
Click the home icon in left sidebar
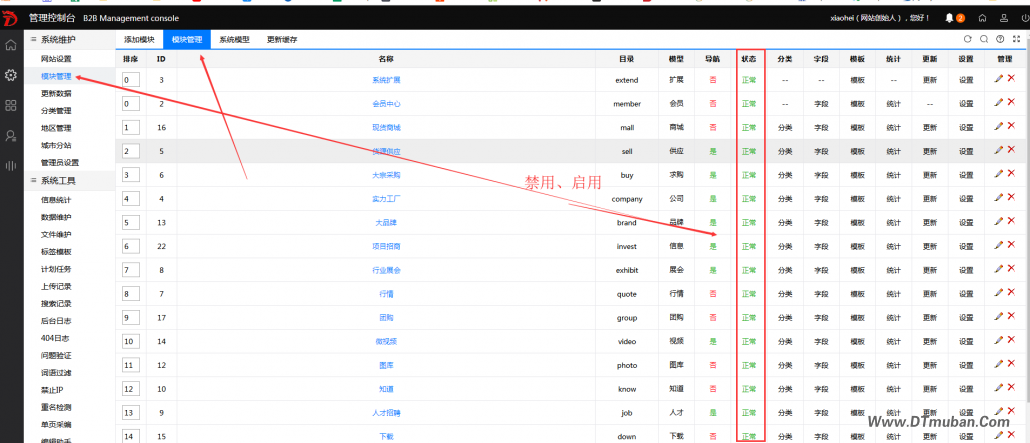coord(11,45)
